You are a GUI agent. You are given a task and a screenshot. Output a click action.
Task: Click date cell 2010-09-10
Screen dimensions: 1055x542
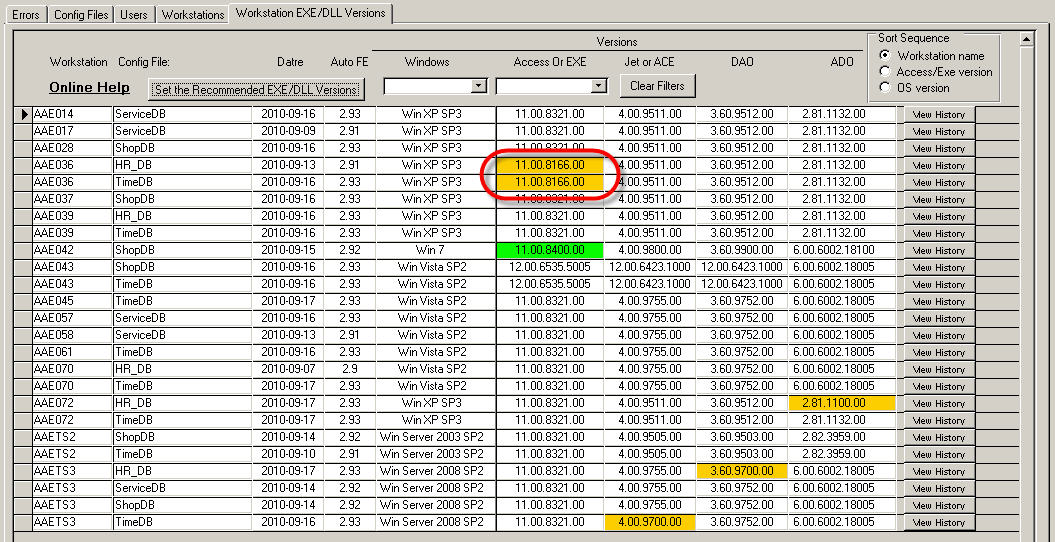[x=288, y=454]
